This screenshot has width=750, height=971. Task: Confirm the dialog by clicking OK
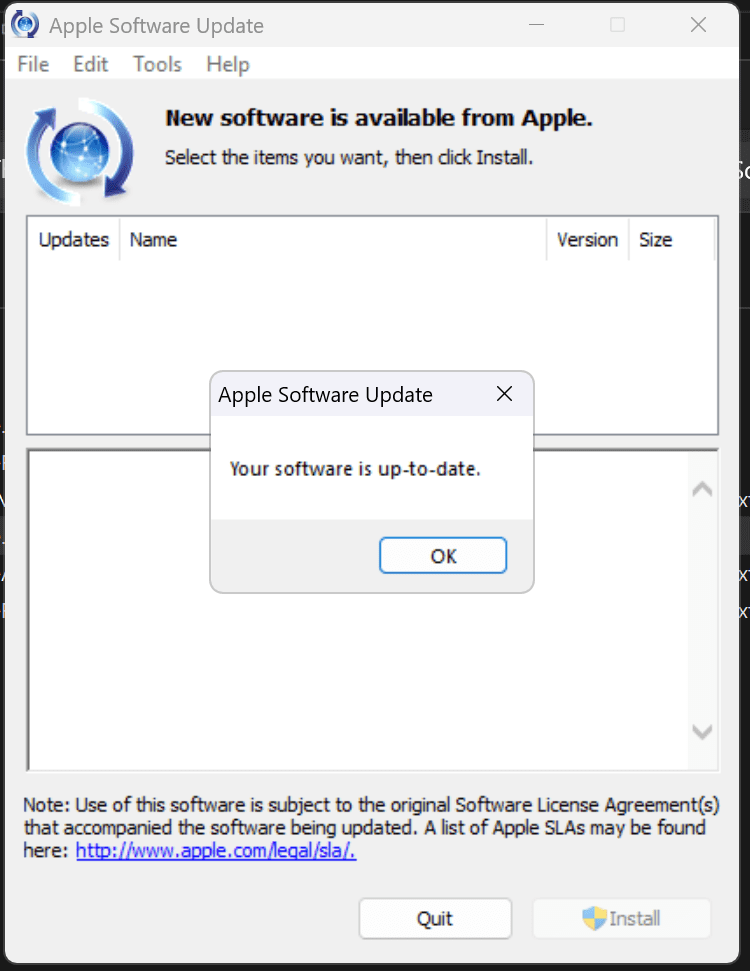pyautogui.click(x=443, y=555)
